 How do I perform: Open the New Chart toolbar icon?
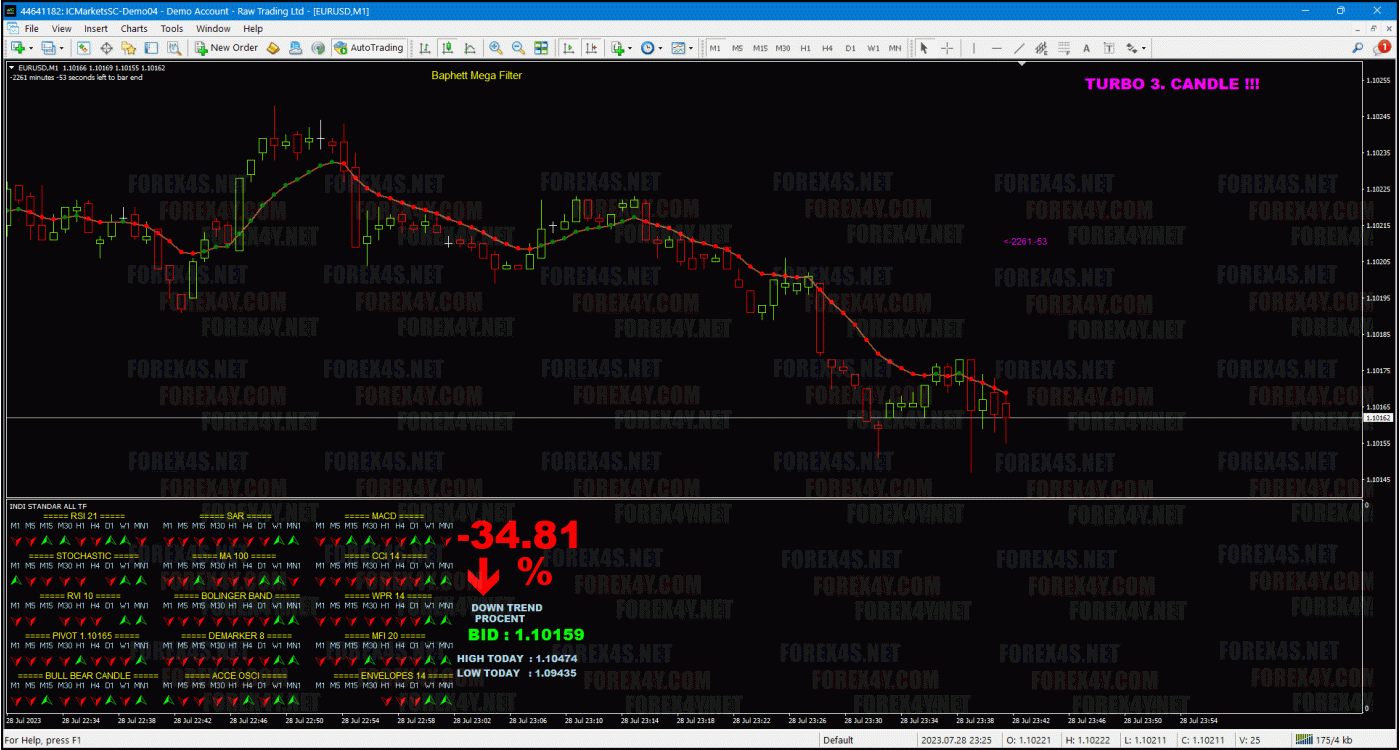(19, 48)
